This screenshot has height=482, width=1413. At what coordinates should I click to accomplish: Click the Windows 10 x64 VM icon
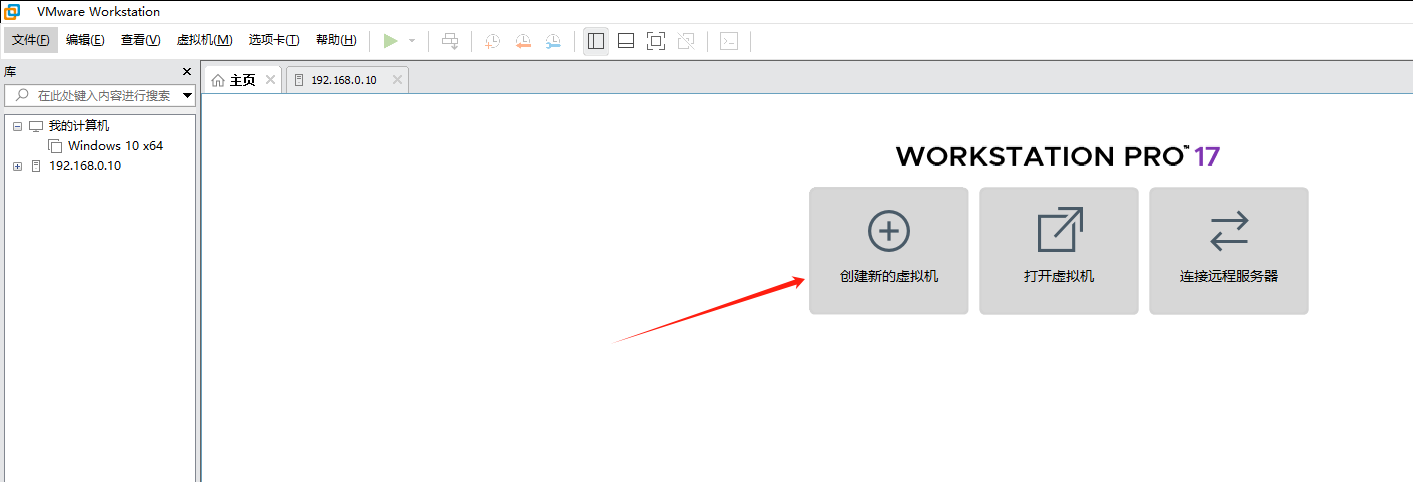click(x=55, y=146)
